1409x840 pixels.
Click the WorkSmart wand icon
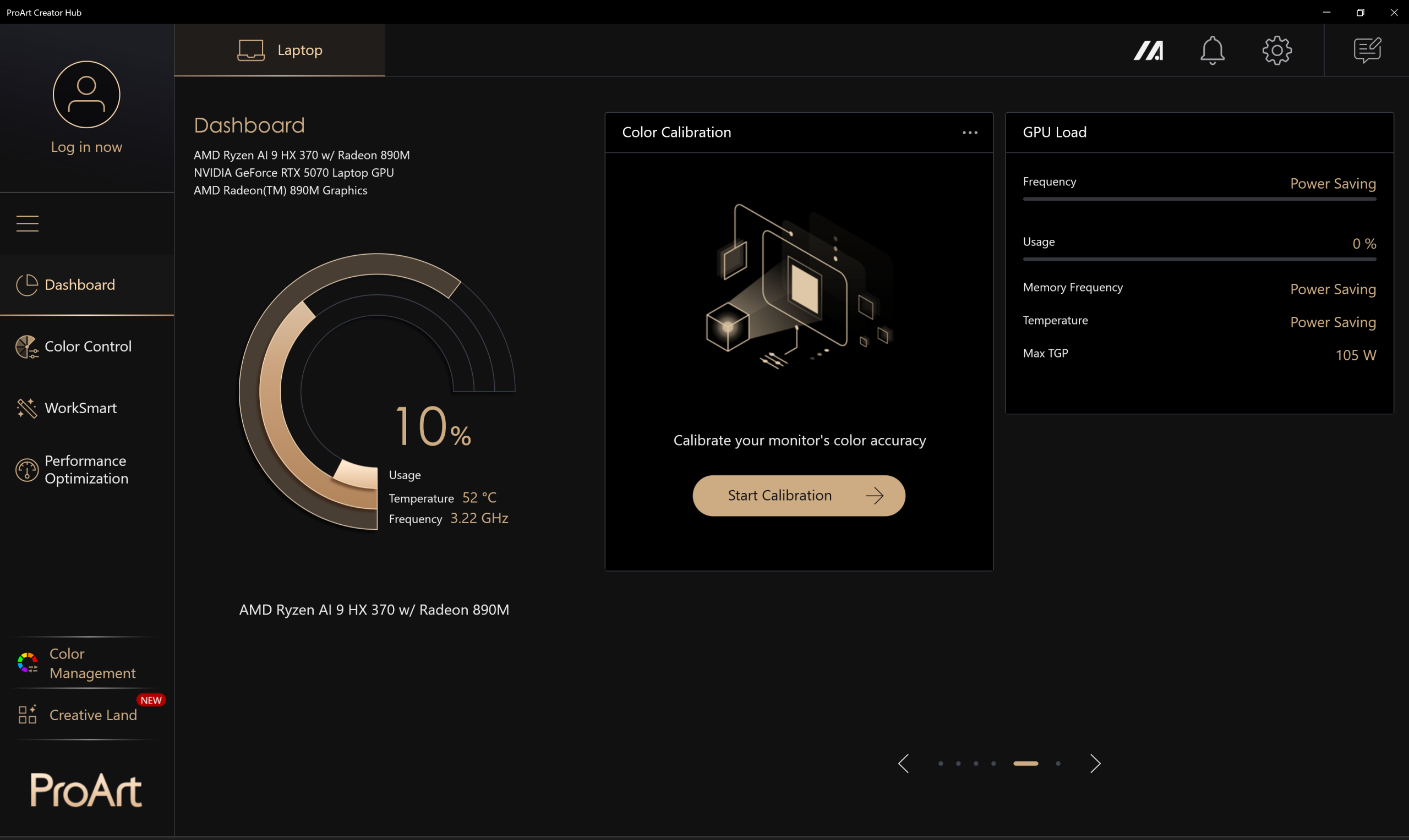[26, 408]
